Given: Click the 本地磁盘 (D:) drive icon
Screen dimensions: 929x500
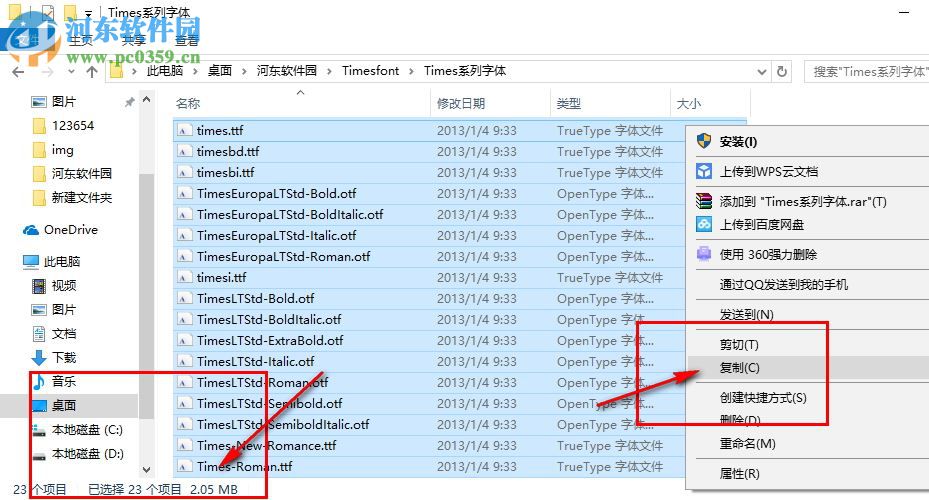Looking at the screenshot, I should [39, 455].
